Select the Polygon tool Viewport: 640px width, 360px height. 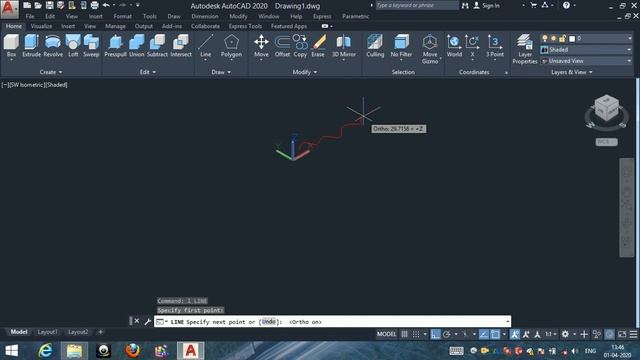tap(231, 46)
